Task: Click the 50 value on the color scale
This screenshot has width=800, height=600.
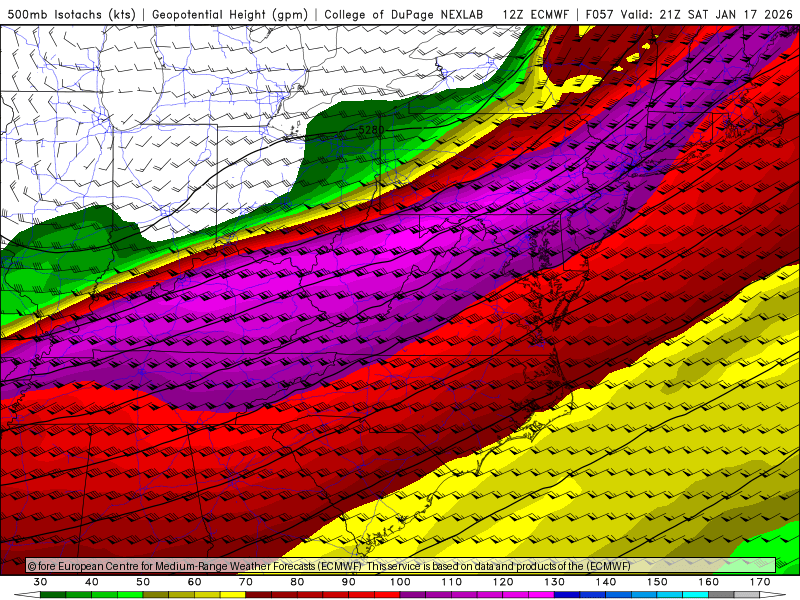Action: coord(143,582)
